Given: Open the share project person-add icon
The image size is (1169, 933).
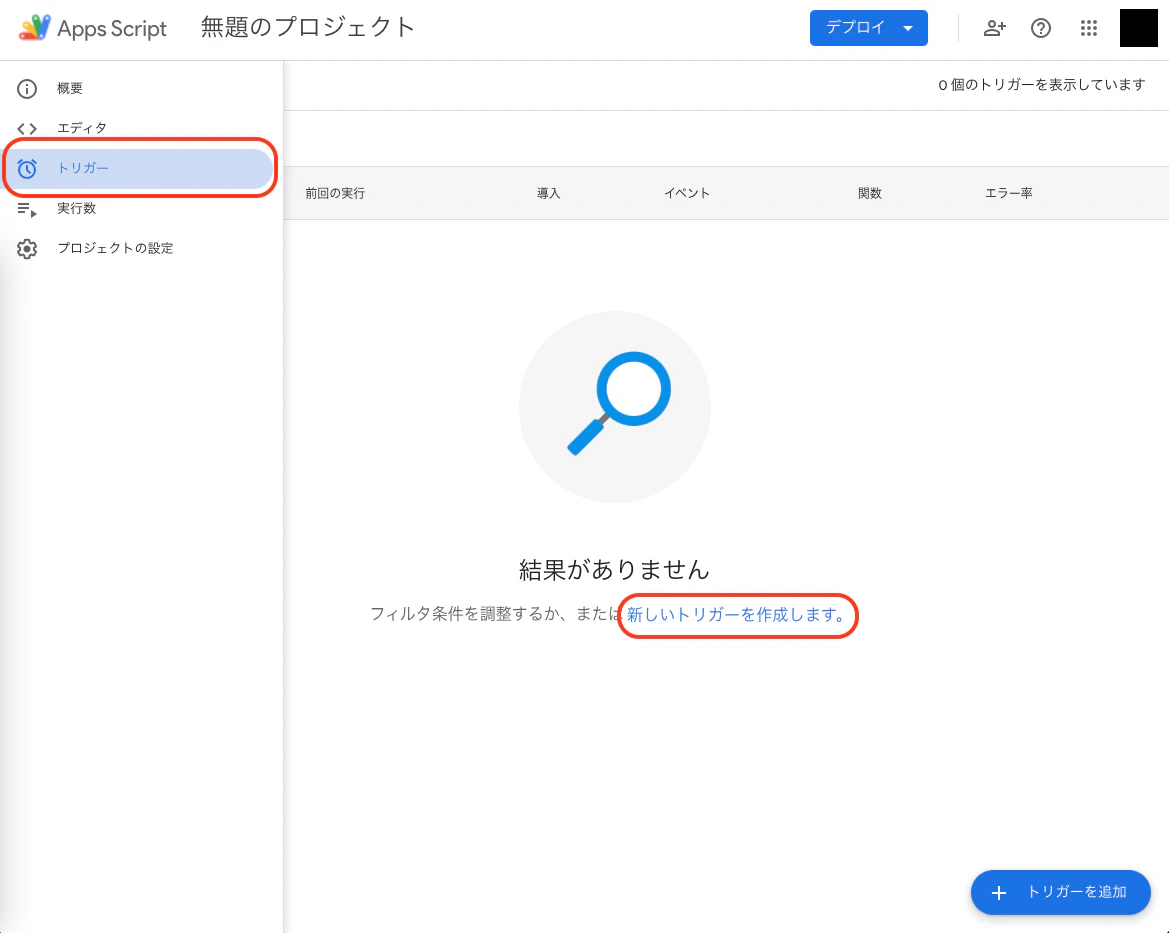Looking at the screenshot, I should pos(994,28).
